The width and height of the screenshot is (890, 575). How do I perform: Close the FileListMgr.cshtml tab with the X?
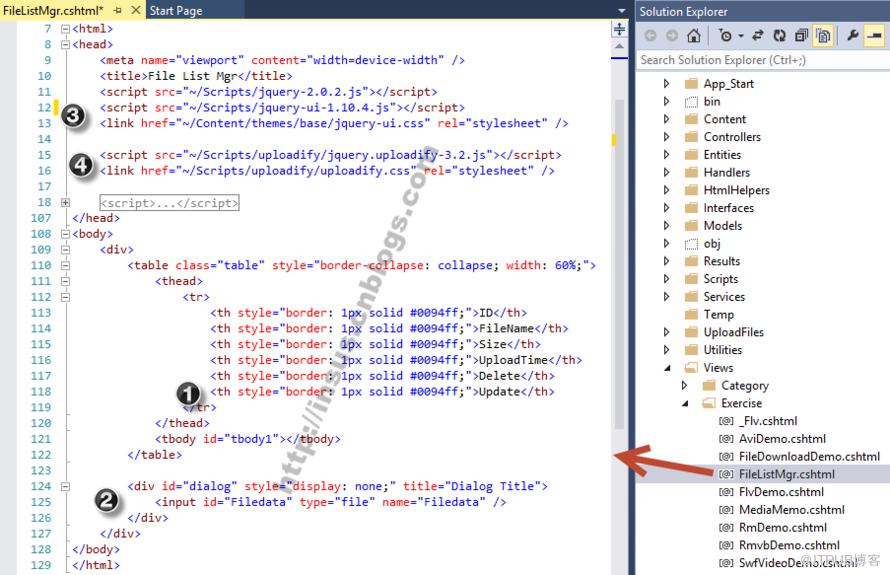click(136, 10)
